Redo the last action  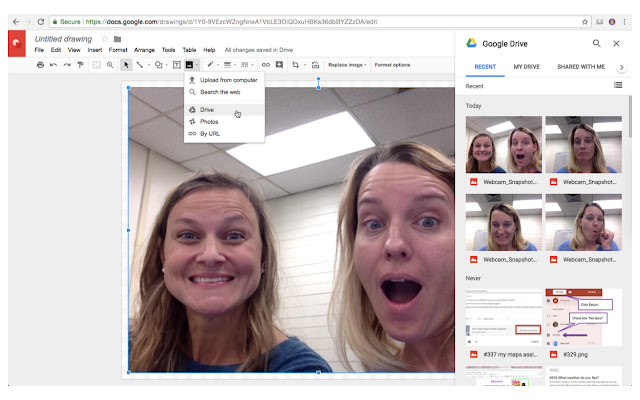(x=67, y=64)
